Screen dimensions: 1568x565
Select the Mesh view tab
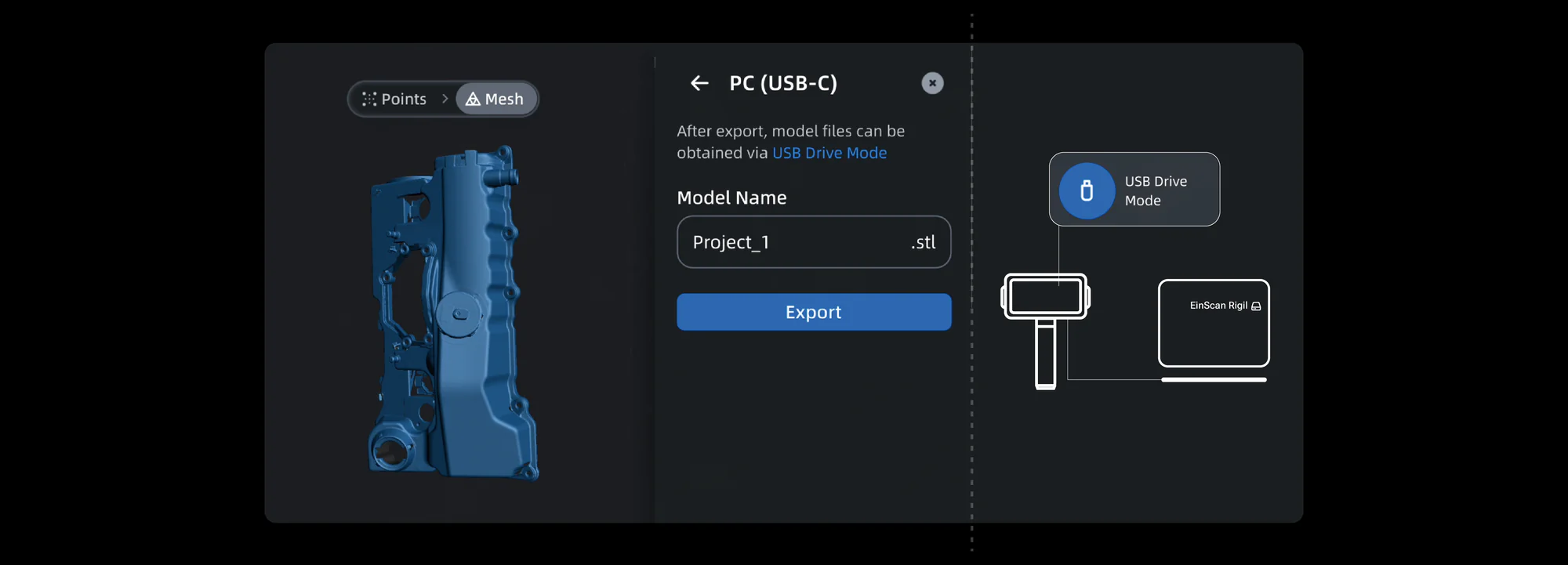(495, 100)
